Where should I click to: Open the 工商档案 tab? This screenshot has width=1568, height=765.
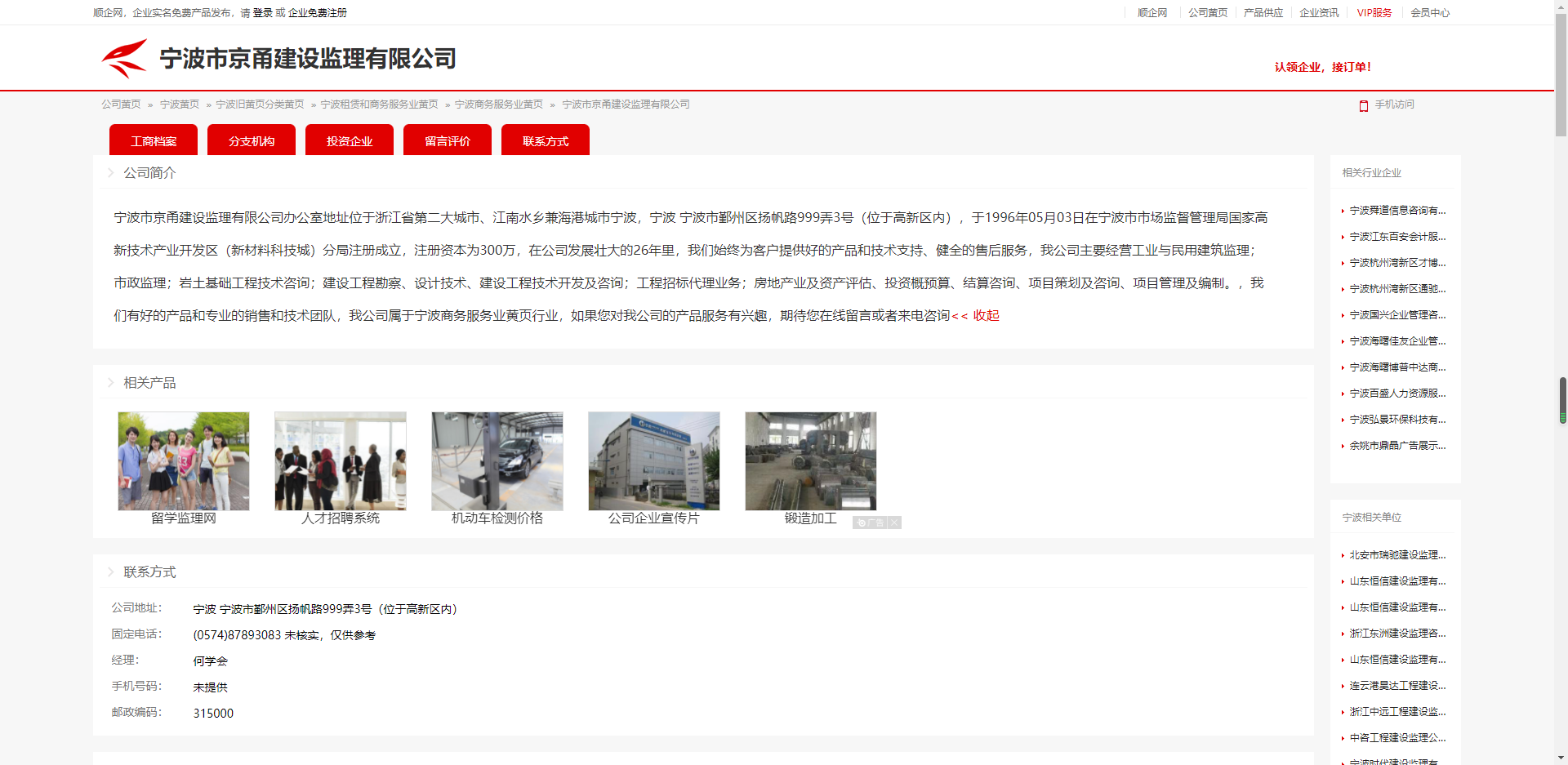[154, 140]
